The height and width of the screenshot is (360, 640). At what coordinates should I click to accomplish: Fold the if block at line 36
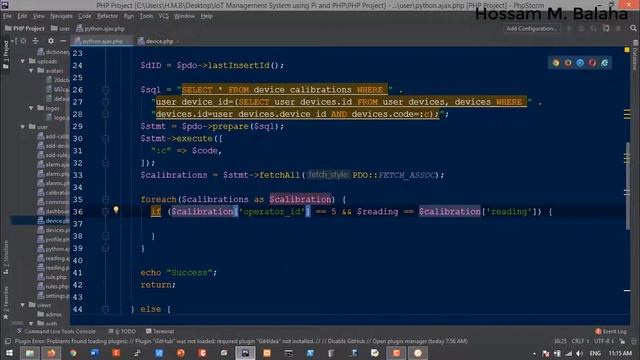tap(105, 211)
